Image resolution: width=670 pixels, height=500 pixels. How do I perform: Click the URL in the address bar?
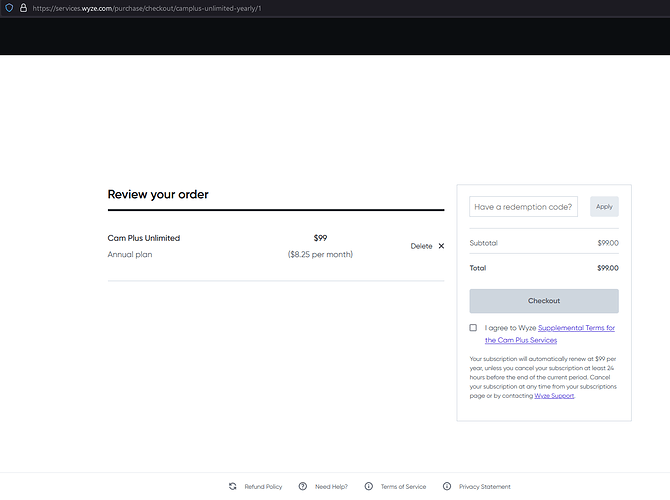point(147,8)
